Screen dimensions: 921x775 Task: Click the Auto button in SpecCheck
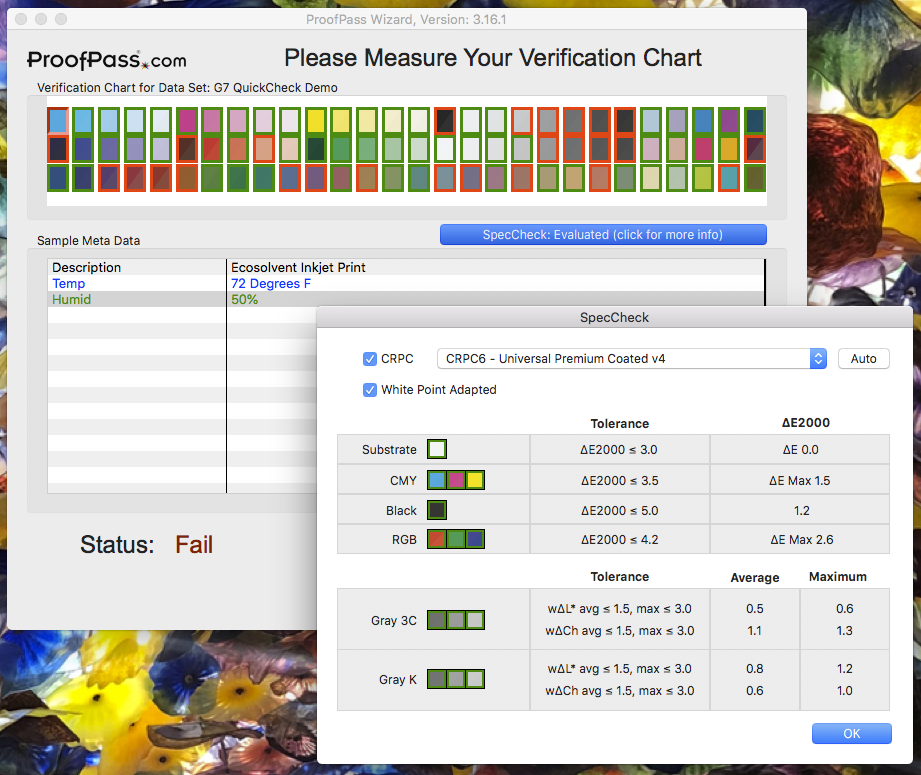click(863, 358)
